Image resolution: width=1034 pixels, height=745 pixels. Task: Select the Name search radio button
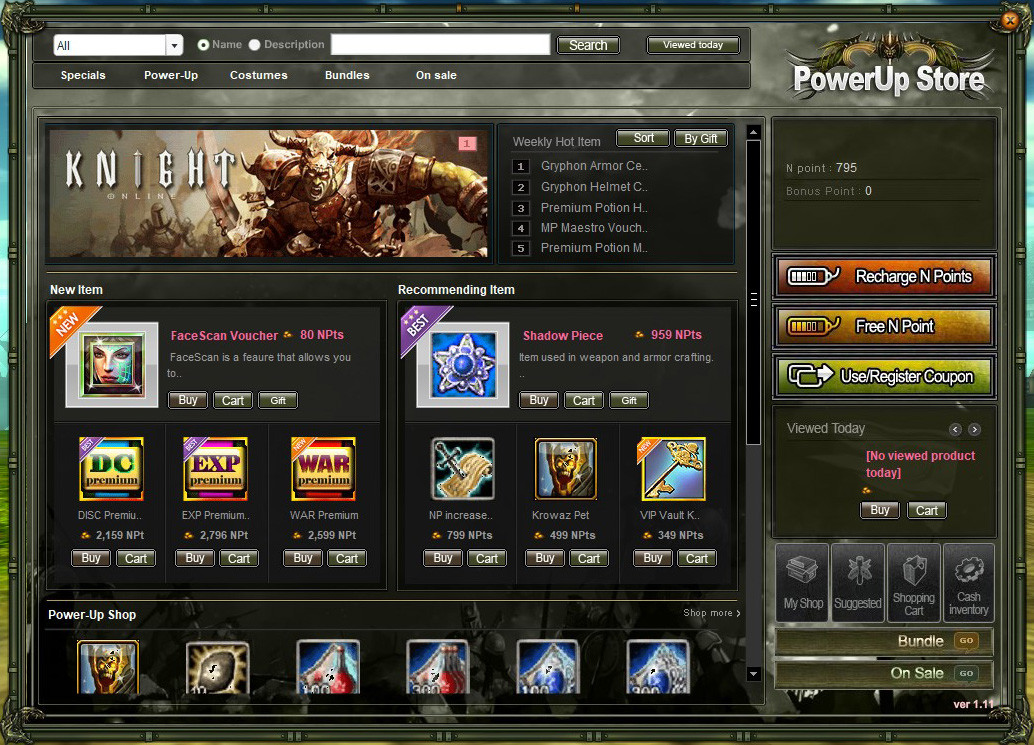(x=203, y=45)
